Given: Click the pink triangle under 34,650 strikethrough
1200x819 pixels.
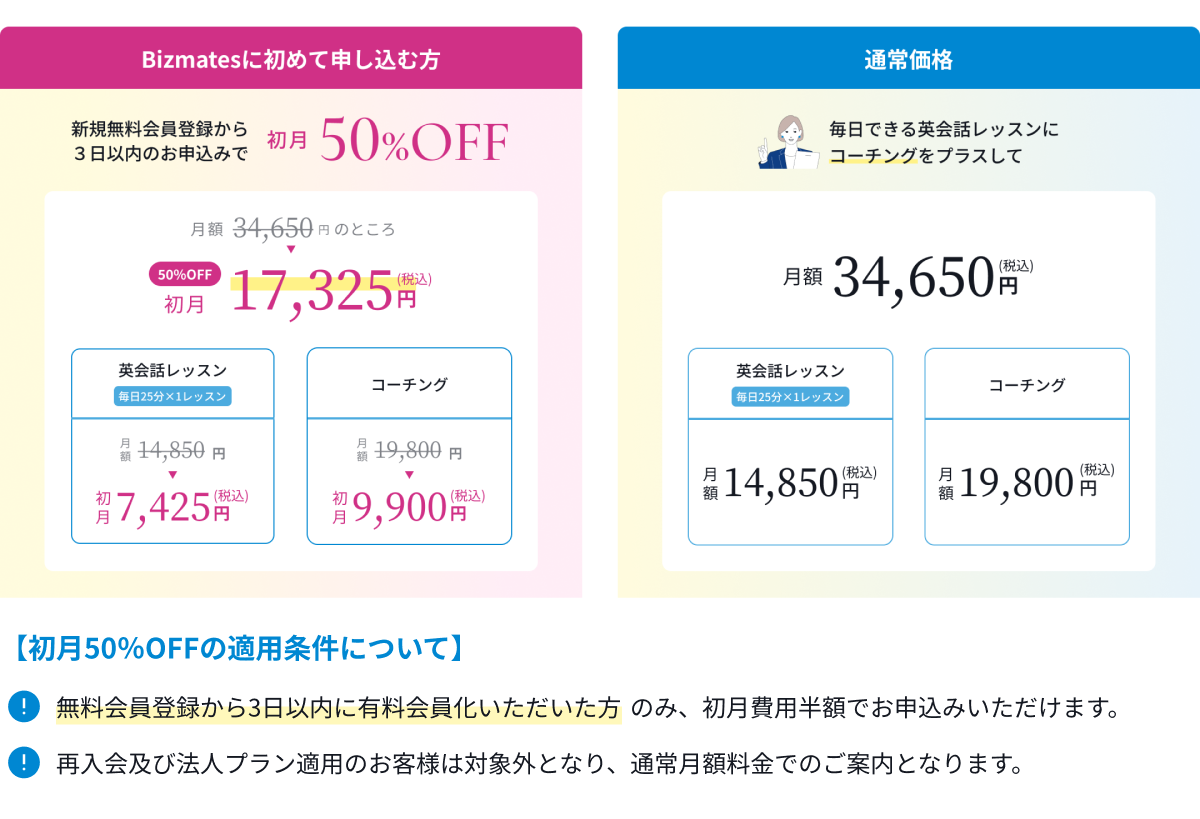Looking at the screenshot, I should pos(291,249).
